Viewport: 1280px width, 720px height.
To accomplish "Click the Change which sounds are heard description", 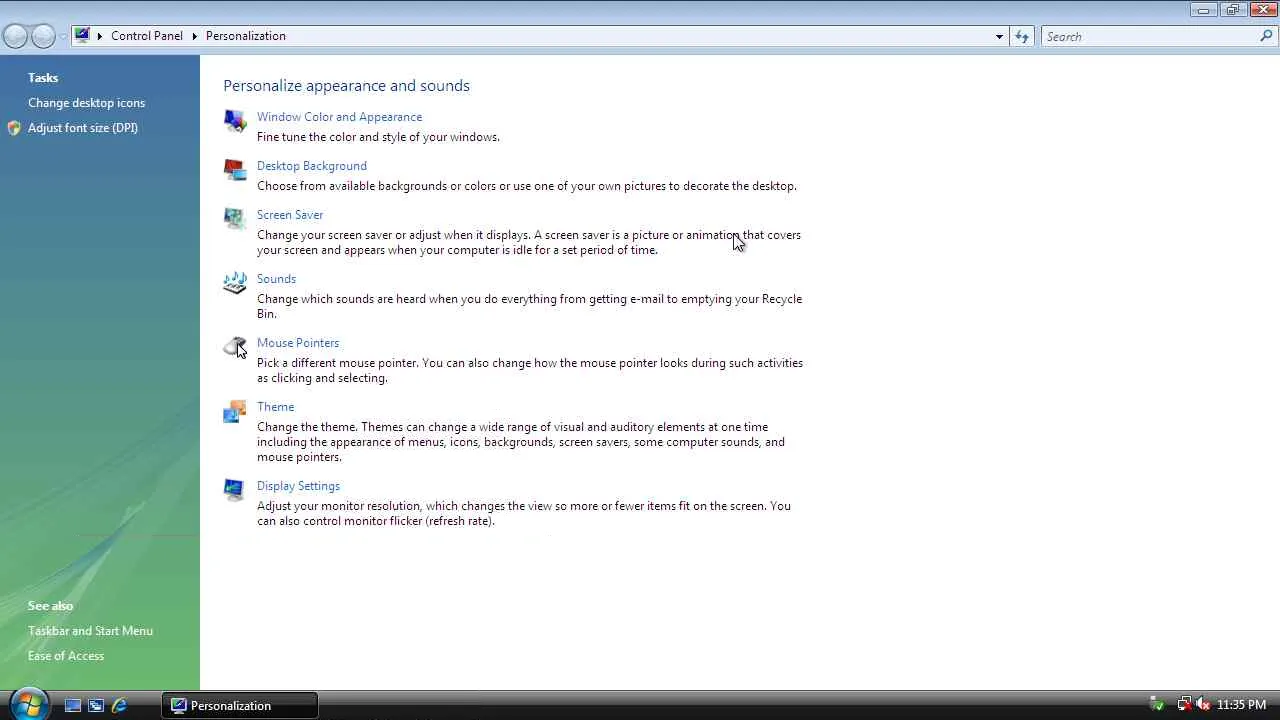I will pyautogui.click(x=529, y=306).
